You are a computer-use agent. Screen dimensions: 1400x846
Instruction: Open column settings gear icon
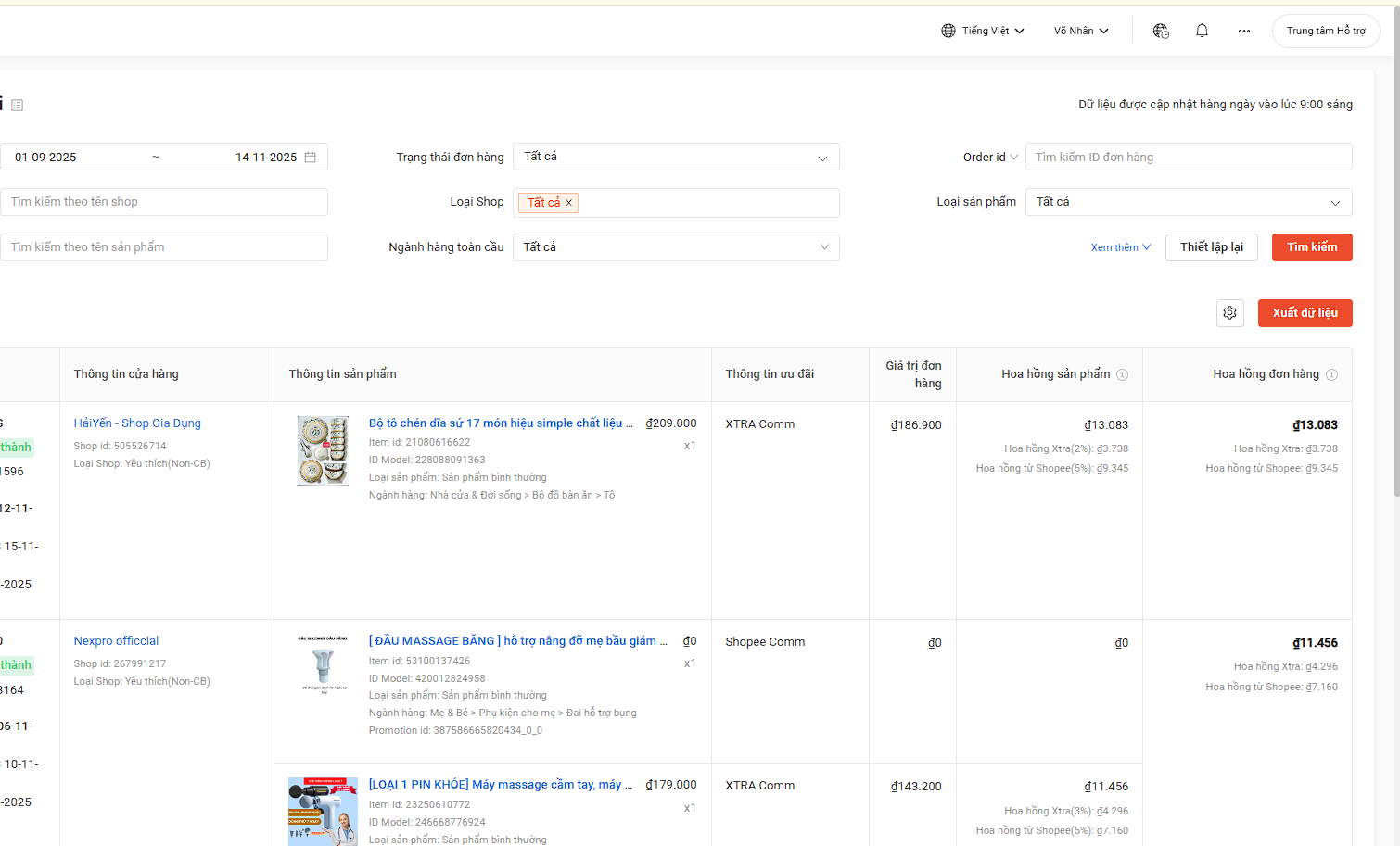1229,313
